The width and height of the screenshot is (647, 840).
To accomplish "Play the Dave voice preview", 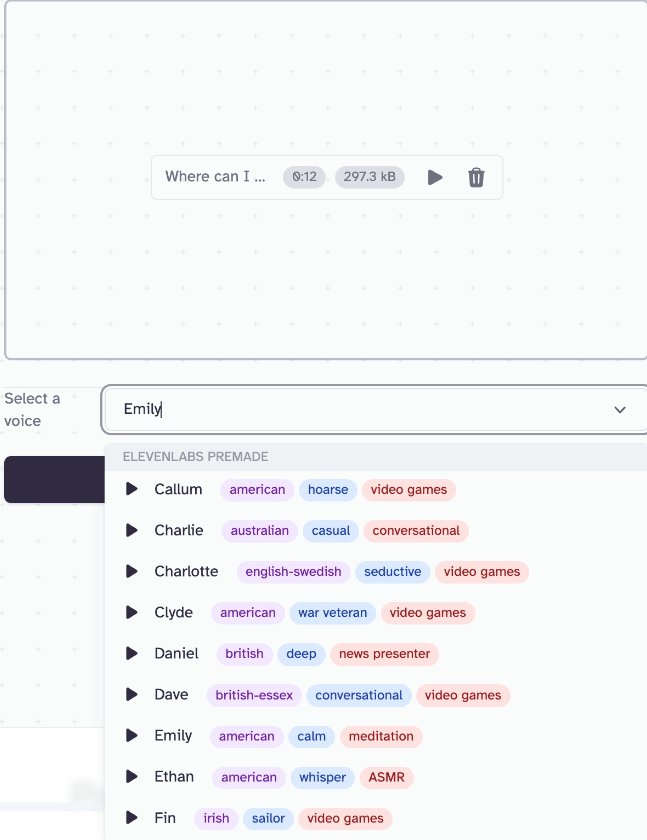I will point(131,694).
